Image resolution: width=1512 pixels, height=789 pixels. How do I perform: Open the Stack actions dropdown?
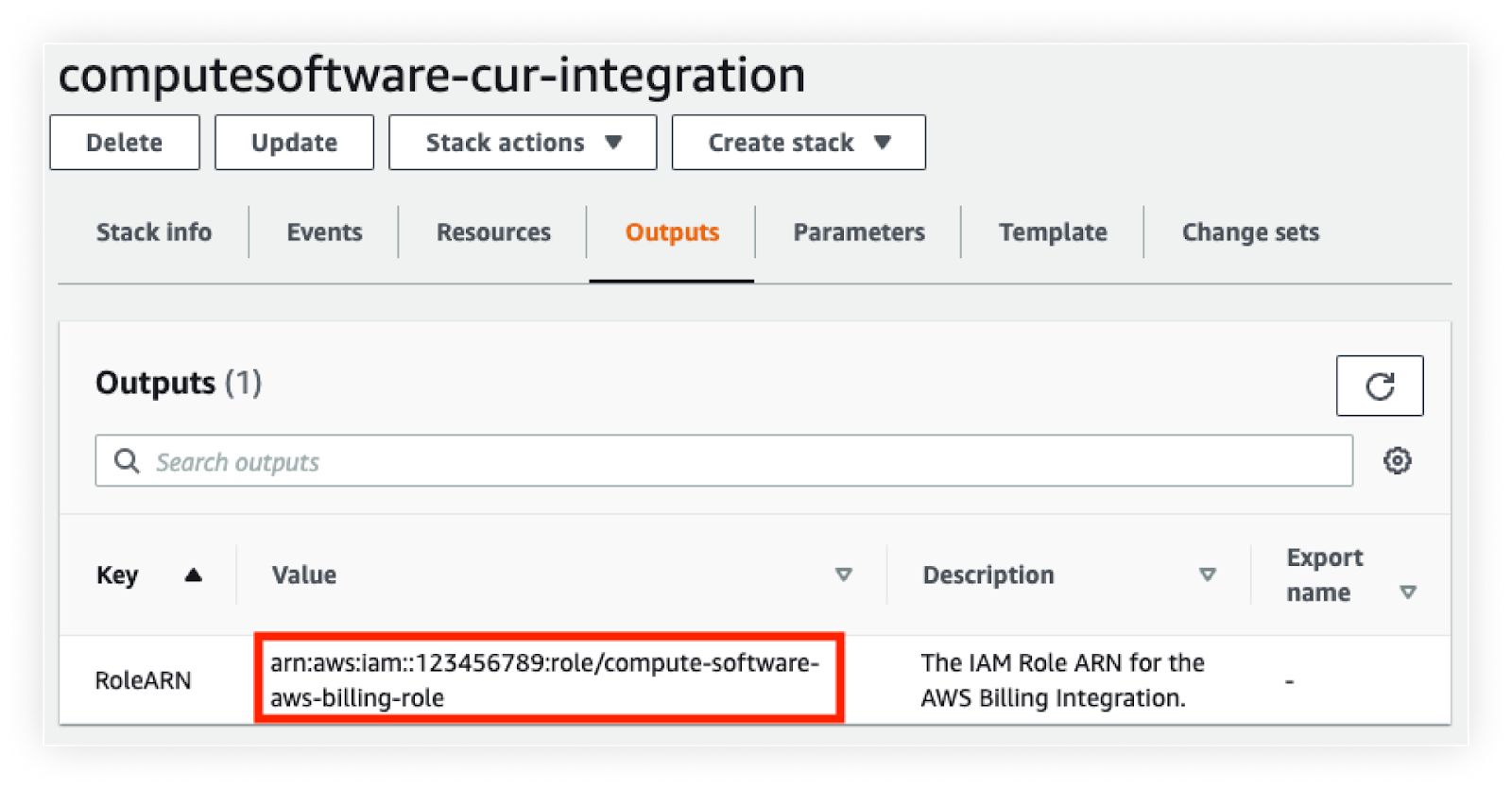tap(523, 143)
